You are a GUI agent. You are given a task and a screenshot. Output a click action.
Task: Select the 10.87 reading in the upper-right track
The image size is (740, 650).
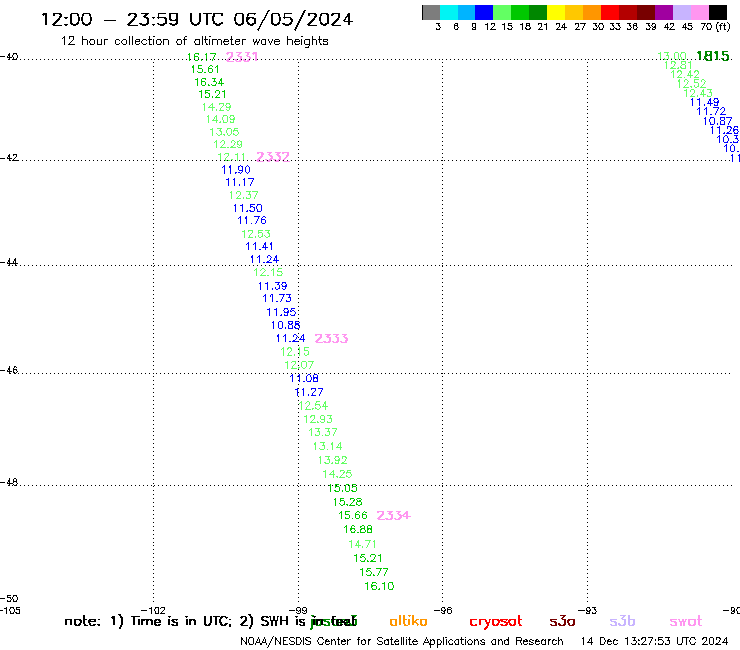point(718,121)
